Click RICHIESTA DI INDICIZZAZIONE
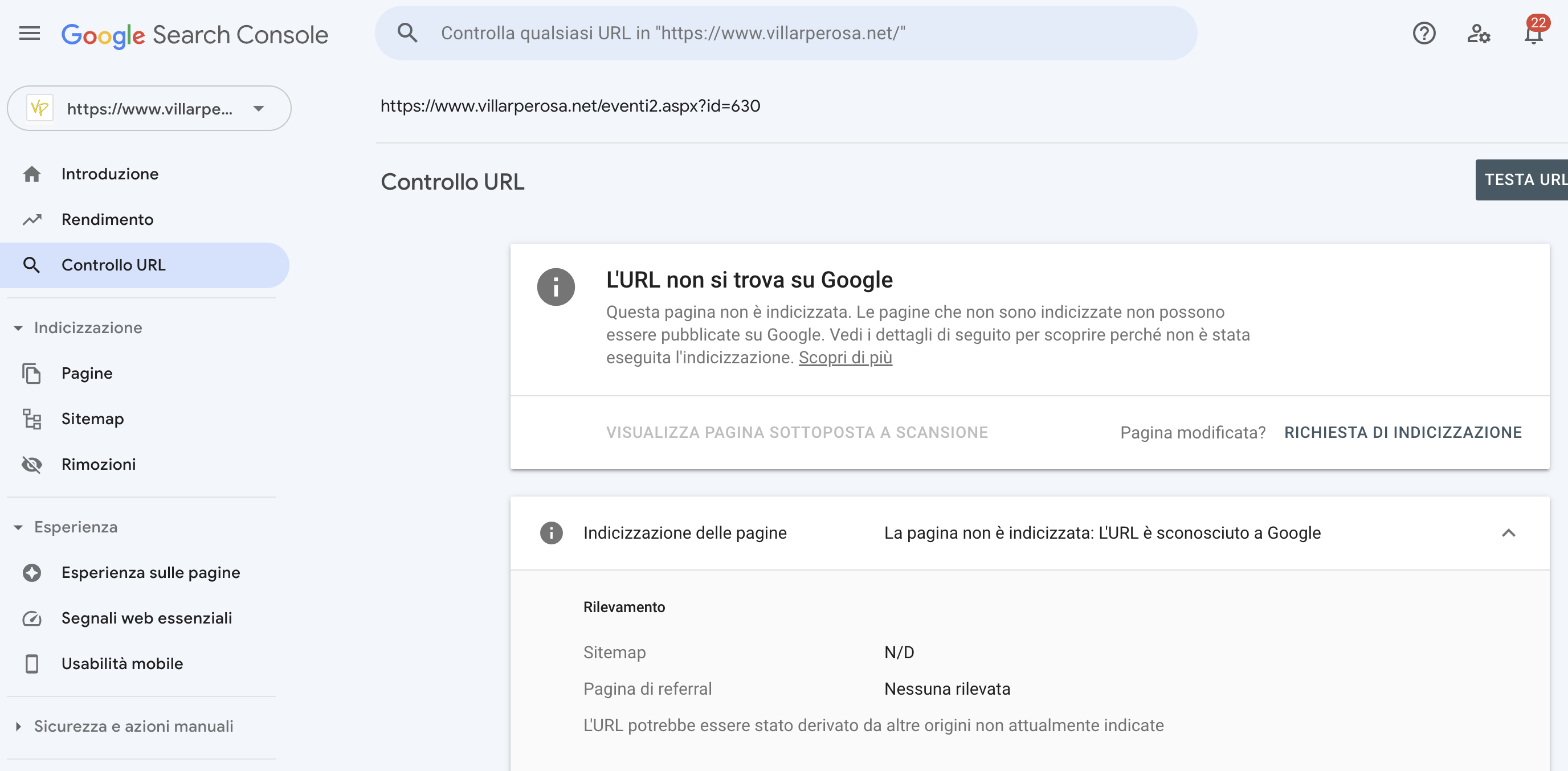 [x=1403, y=433]
